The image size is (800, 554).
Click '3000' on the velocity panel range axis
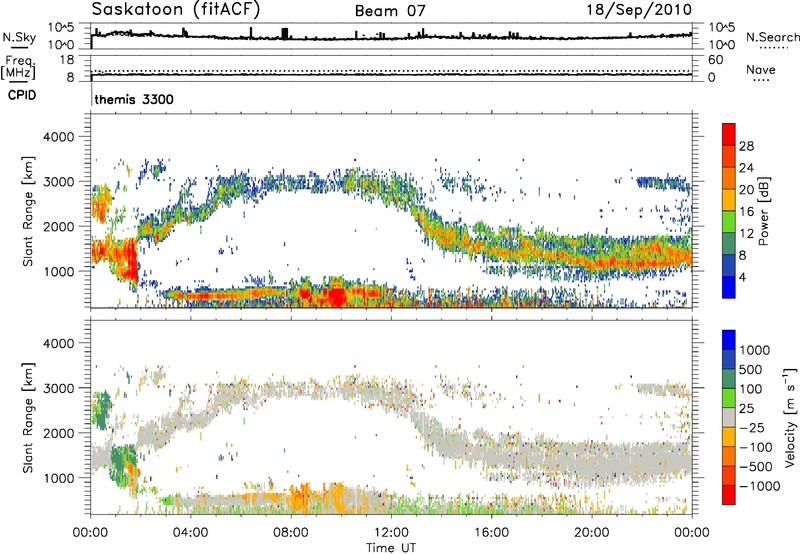point(58,388)
